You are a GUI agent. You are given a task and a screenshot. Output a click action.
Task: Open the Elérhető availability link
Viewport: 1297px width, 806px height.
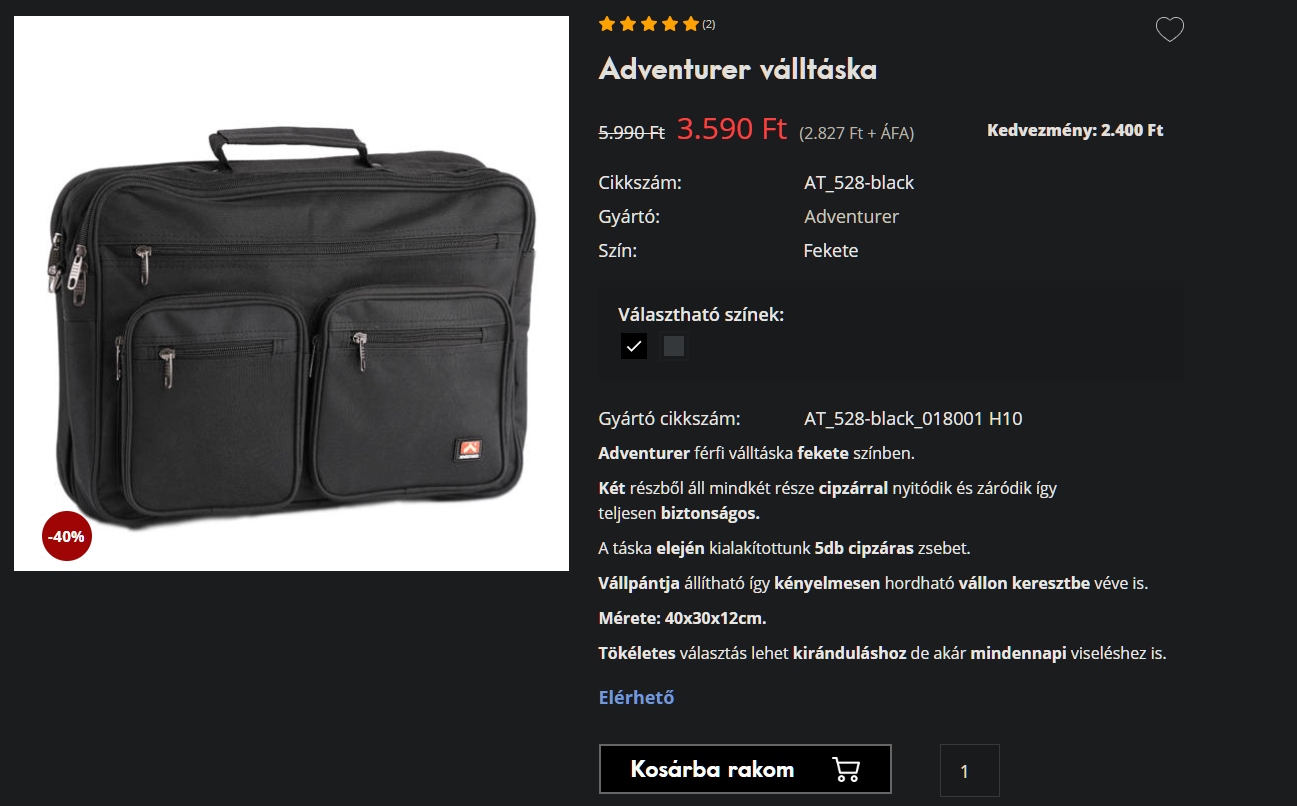click(636, 697)
